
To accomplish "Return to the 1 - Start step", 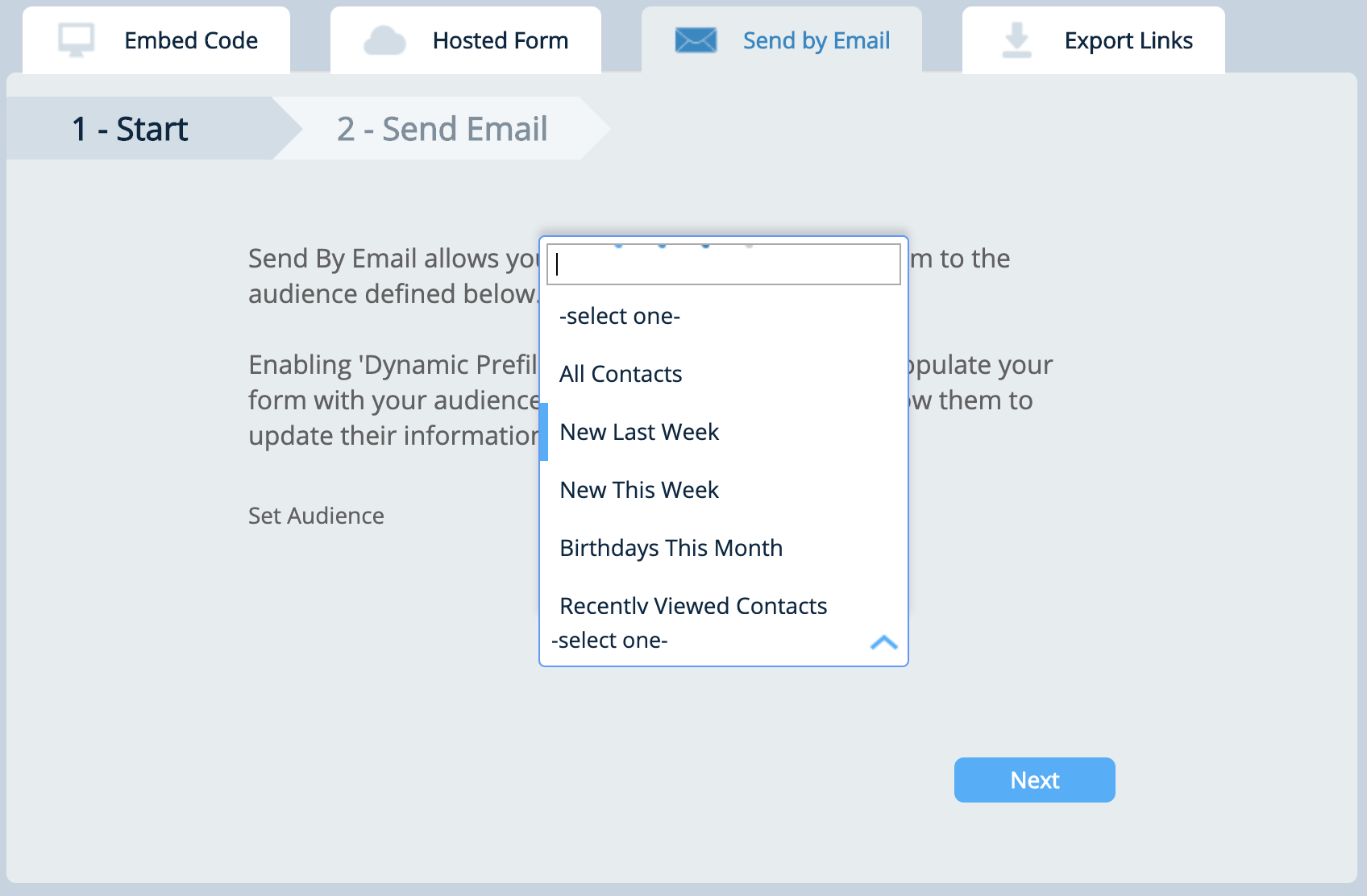I will pos(131,128).
